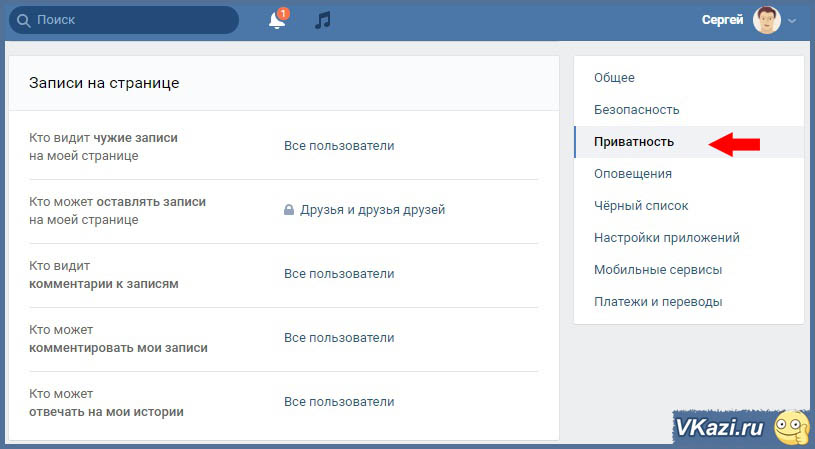Click Сергей's profile avatar
Viewport: 815px width, 449px height.
point(766,20)
